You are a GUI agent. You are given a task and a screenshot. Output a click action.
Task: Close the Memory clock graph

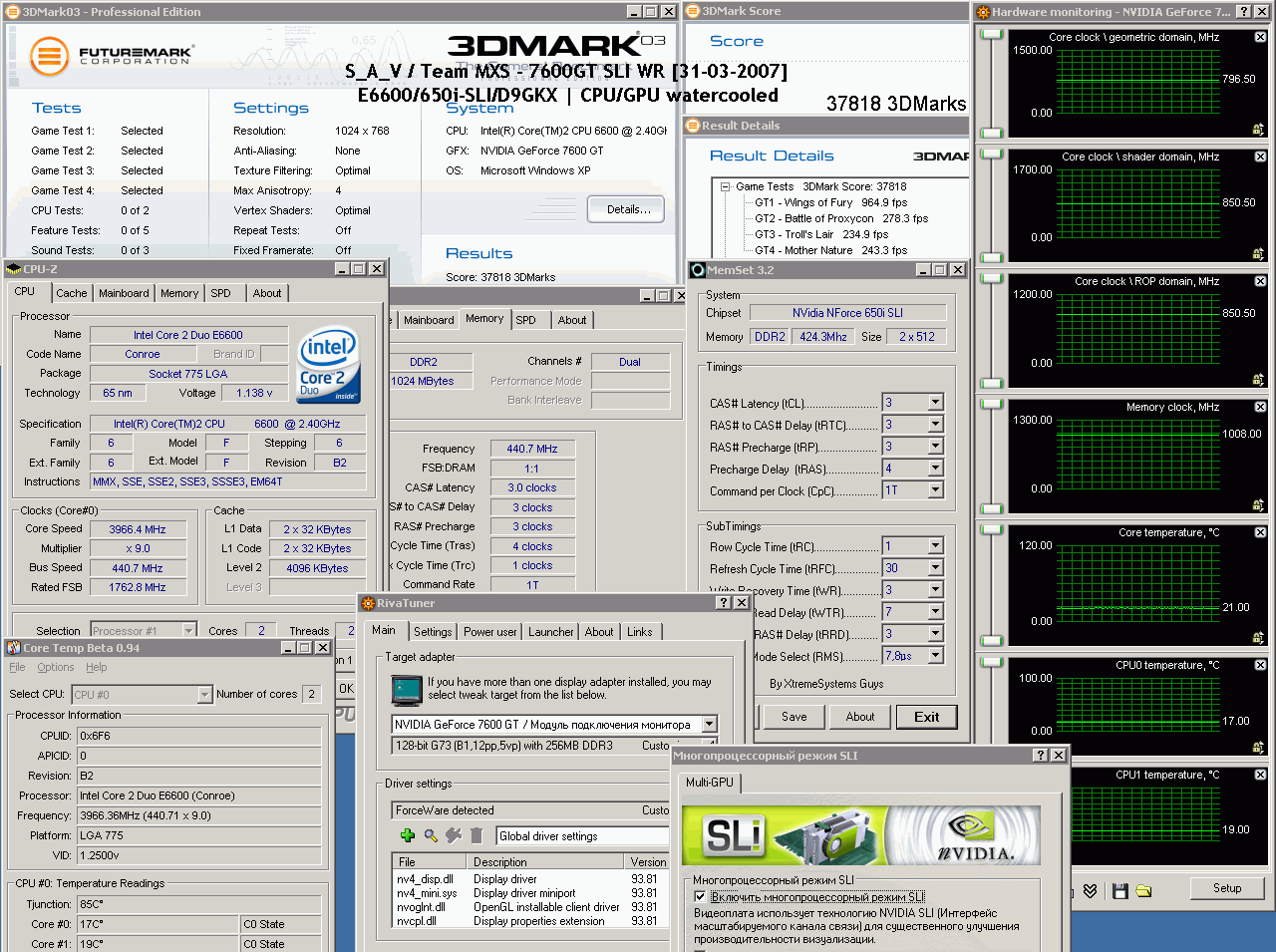1260,407
